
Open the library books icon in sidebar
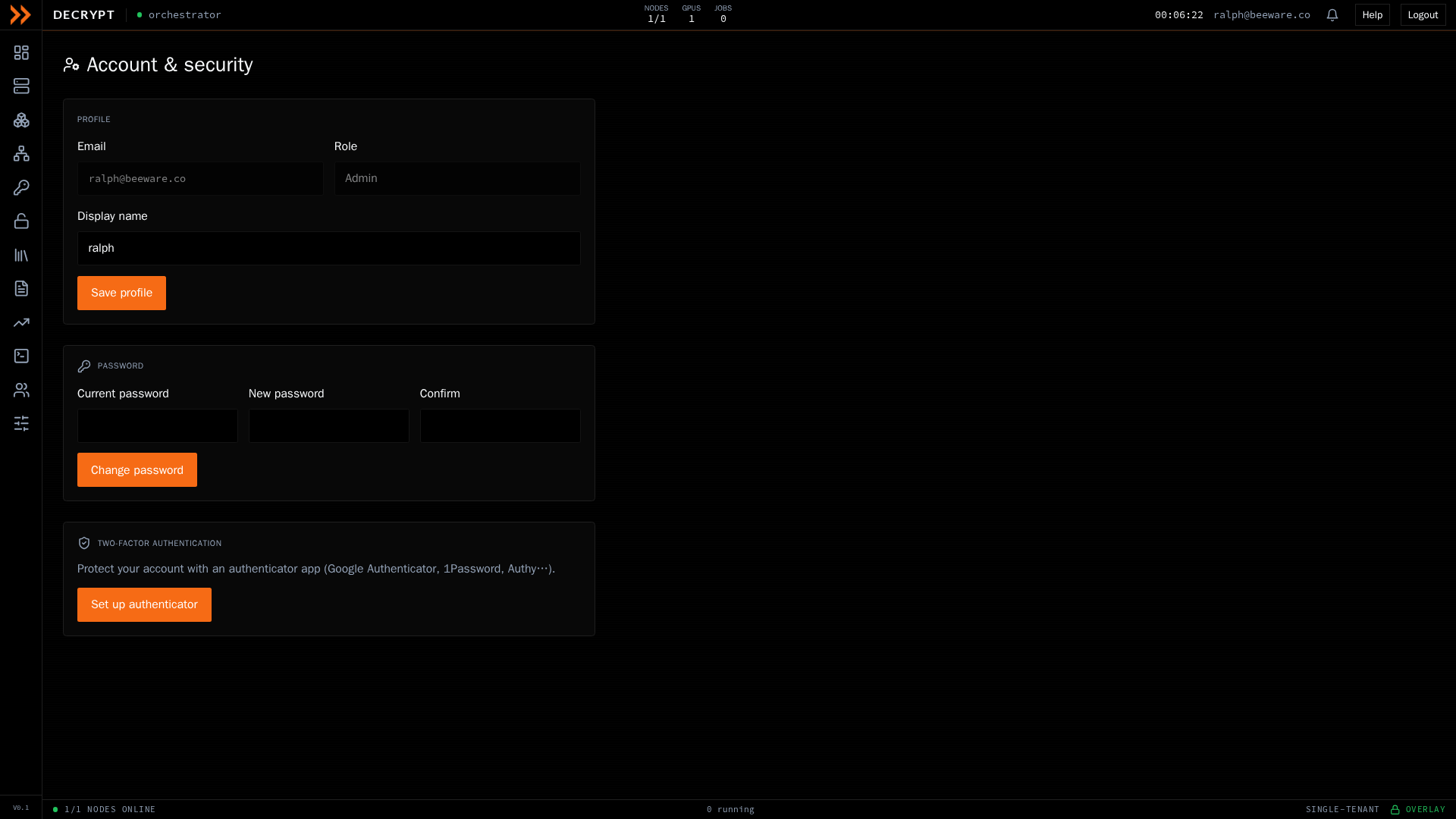[x=21, y=255]
